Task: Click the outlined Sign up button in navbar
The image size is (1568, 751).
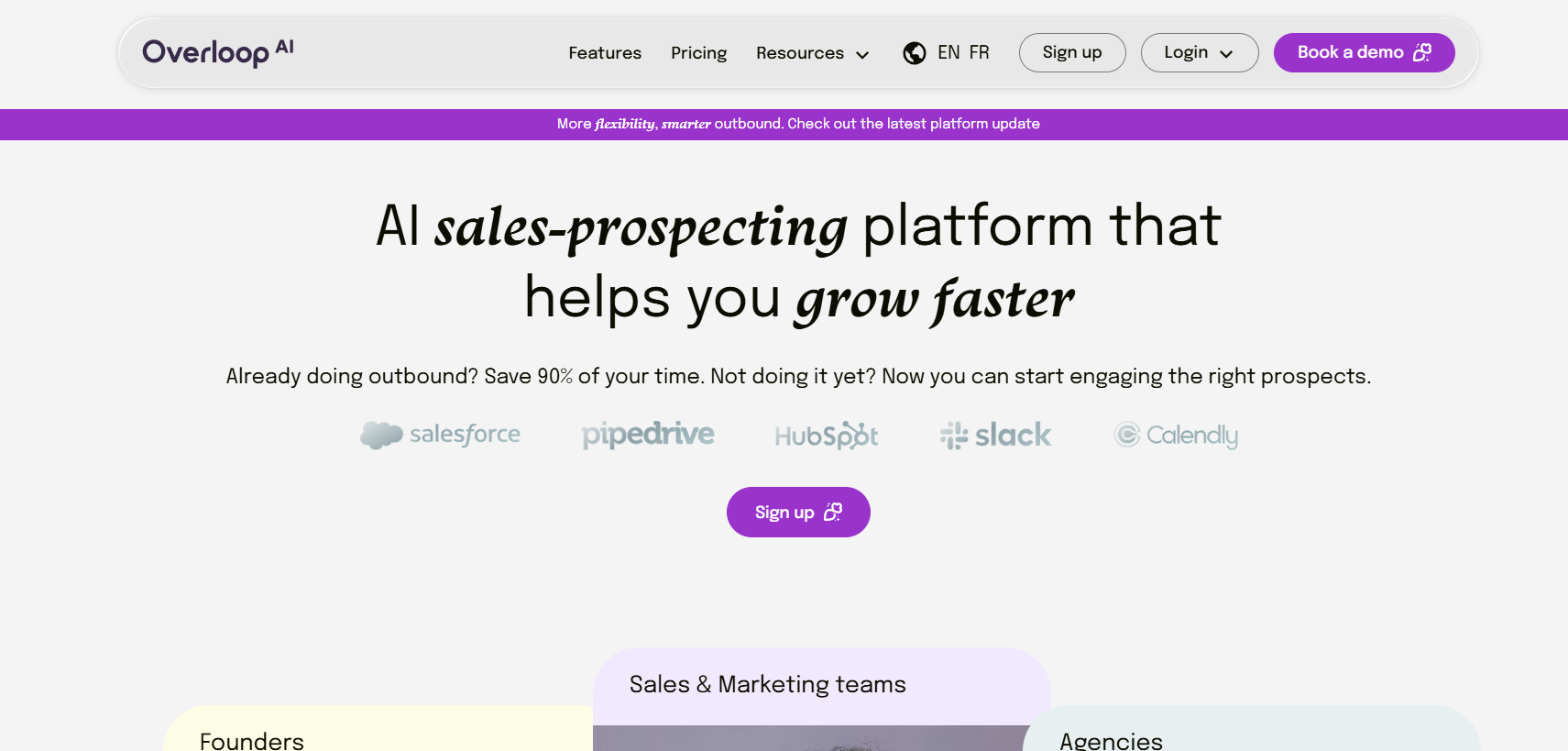Action: pos(1071,52)
